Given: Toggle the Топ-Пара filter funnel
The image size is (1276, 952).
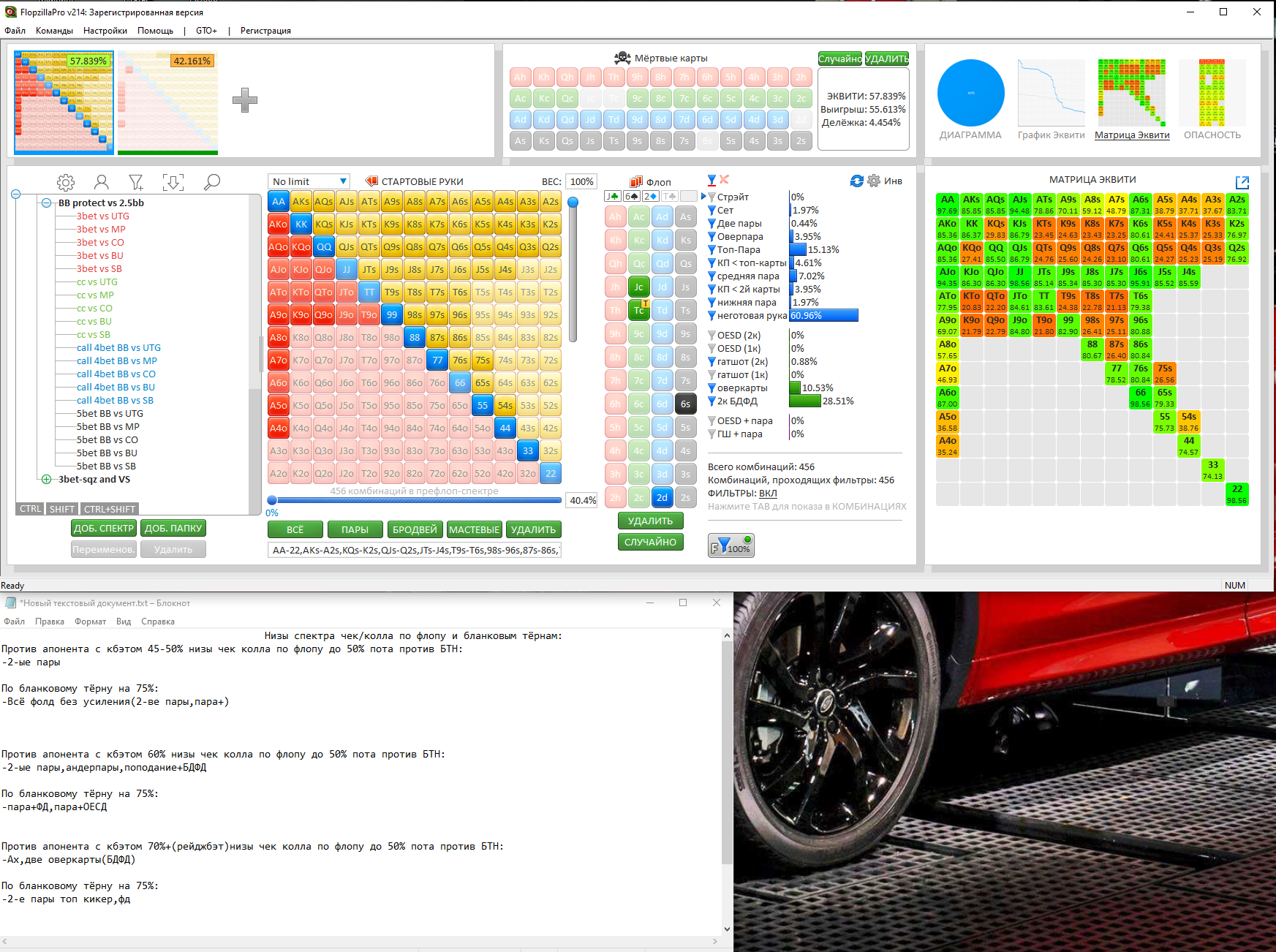Looking at the screenshot, I should pyautogui.click(x=711, y=250).
